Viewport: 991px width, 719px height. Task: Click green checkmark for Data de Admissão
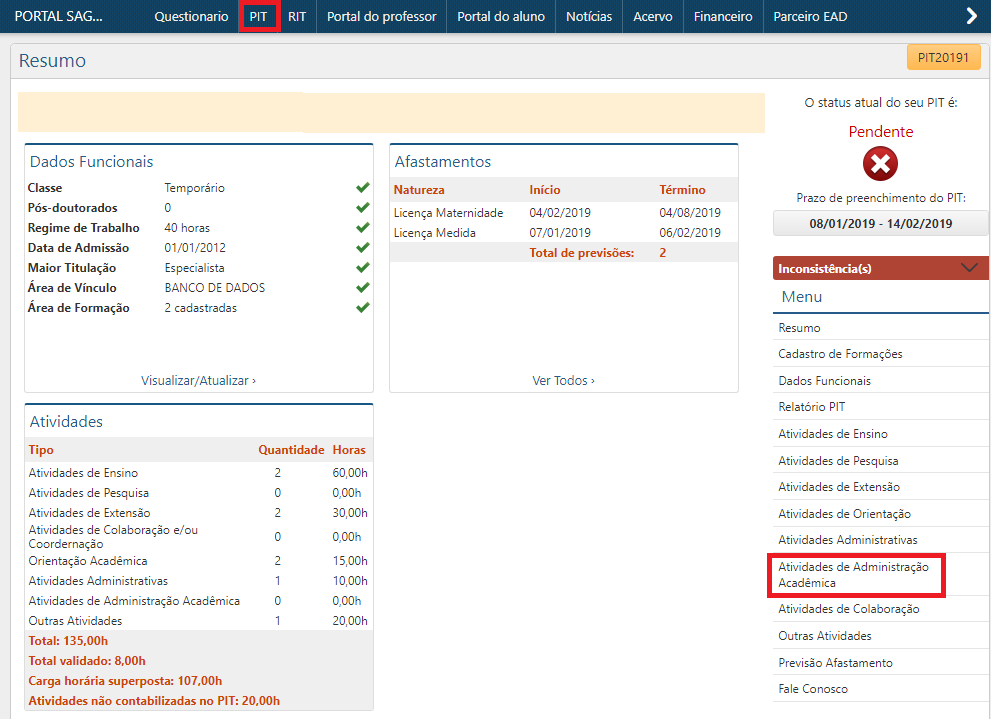[363, 248]
